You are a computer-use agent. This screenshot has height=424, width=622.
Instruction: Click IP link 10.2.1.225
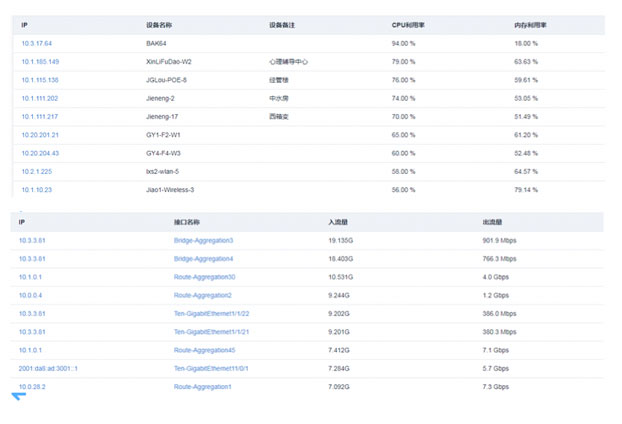tap(37, 171)
